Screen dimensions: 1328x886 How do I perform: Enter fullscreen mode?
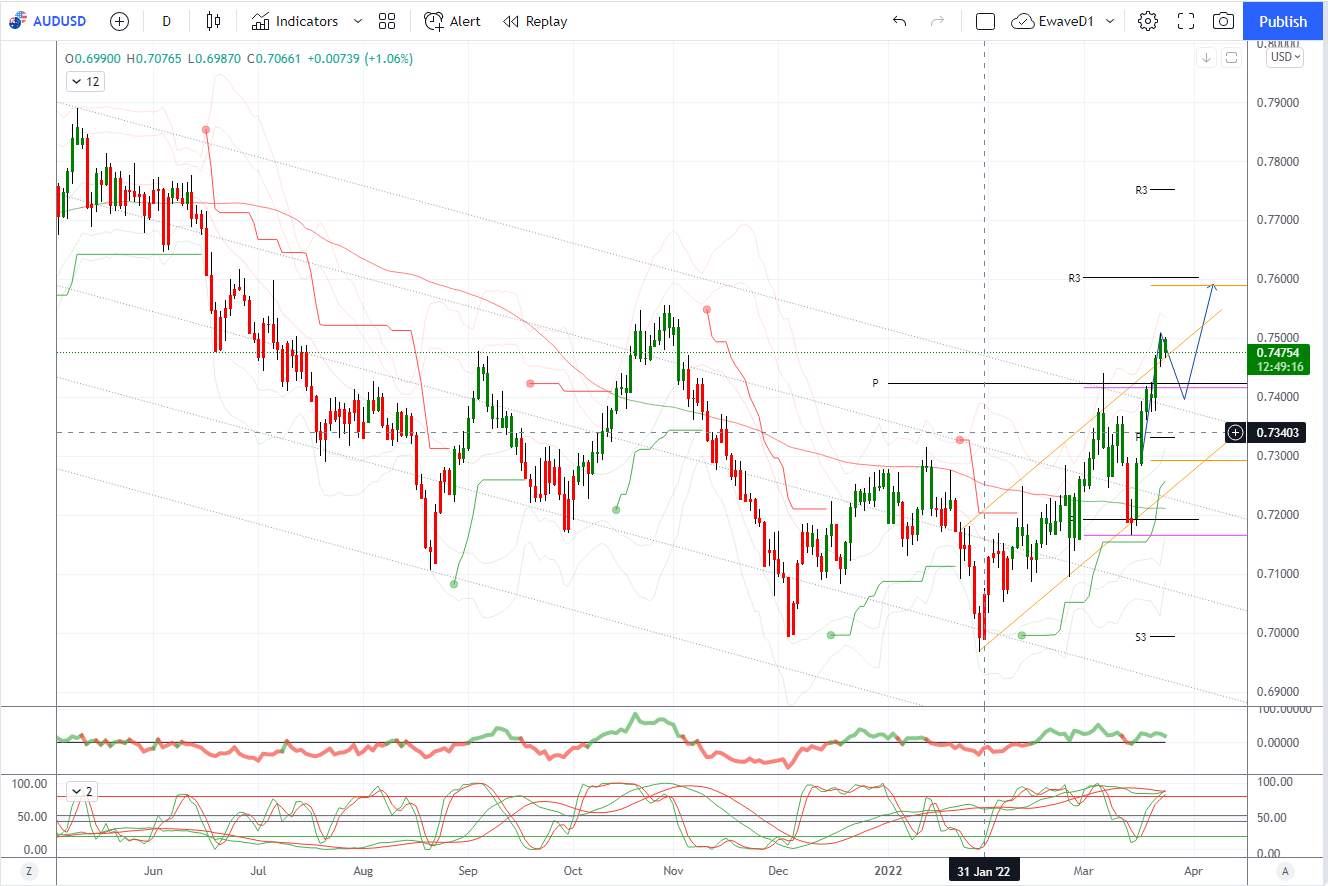1186,21
